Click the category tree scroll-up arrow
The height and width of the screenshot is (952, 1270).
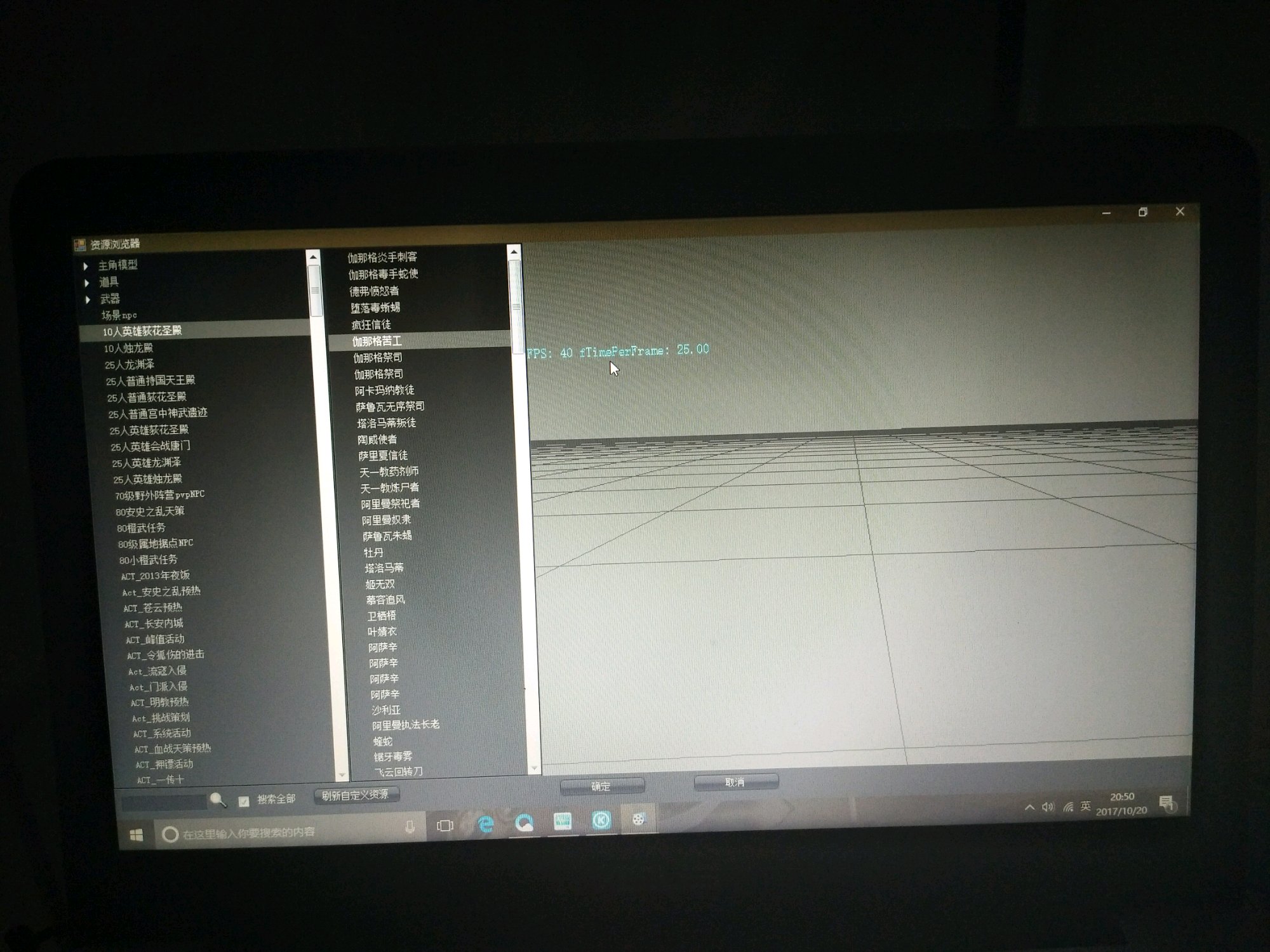point(312,257)
